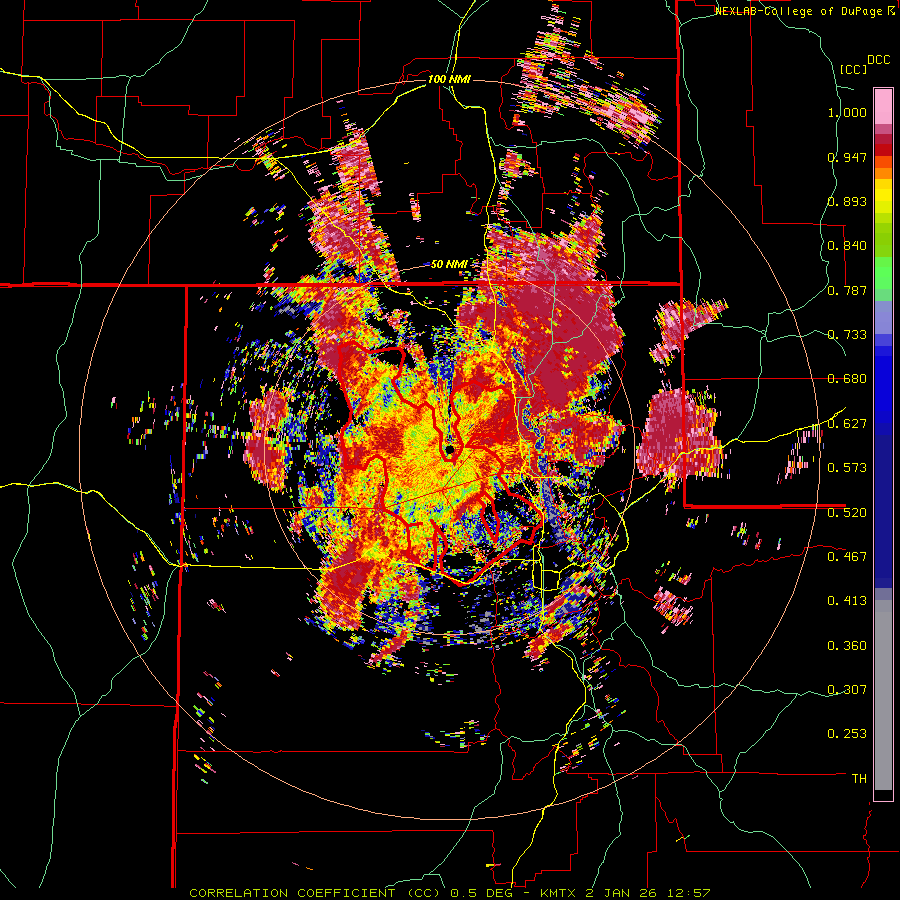
Task: Select the 0.840 legend value
Action: (847, 246)
